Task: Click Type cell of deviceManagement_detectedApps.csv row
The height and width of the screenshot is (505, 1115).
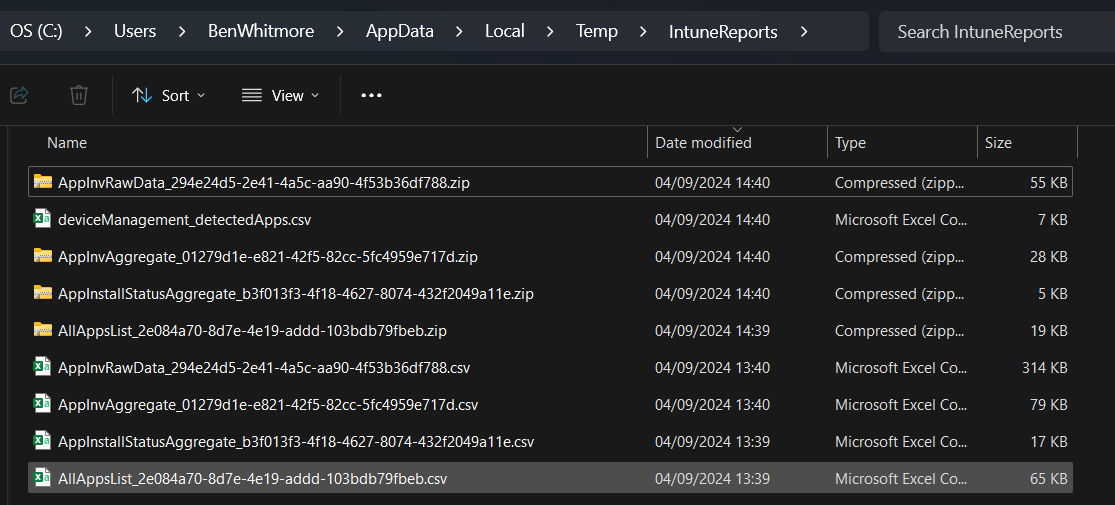Action: click(901, 220)
